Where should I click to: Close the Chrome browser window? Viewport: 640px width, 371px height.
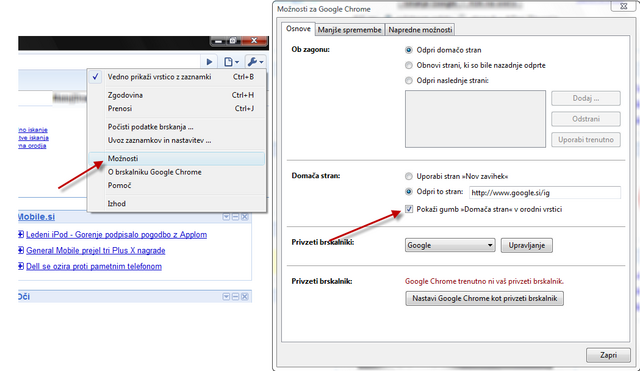[x=254, y=40]
